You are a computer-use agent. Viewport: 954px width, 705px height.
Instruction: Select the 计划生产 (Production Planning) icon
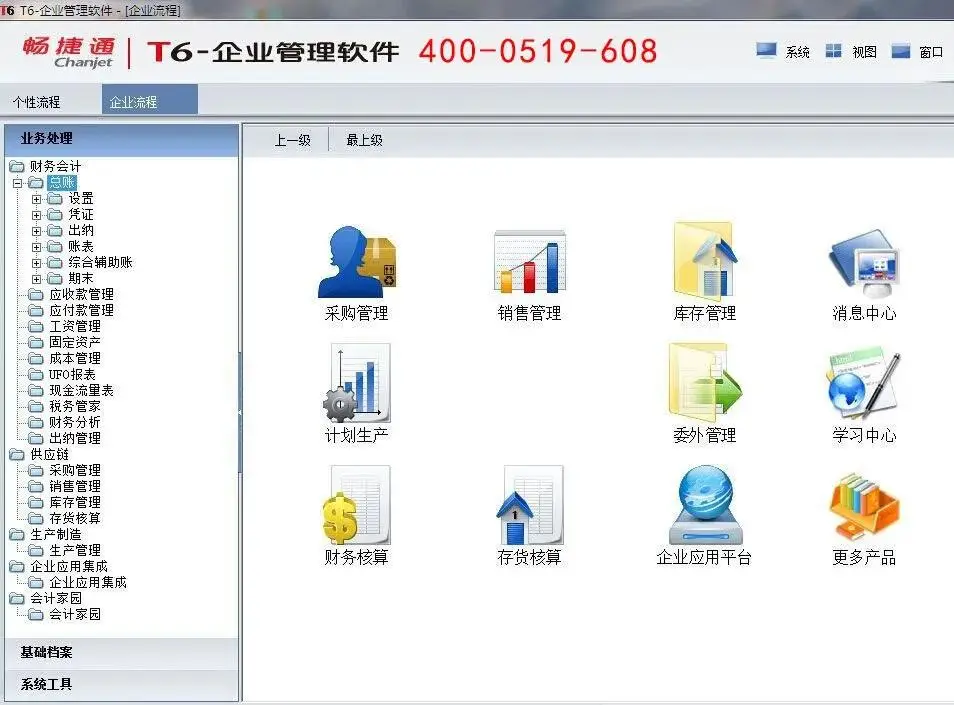point(357,385)
